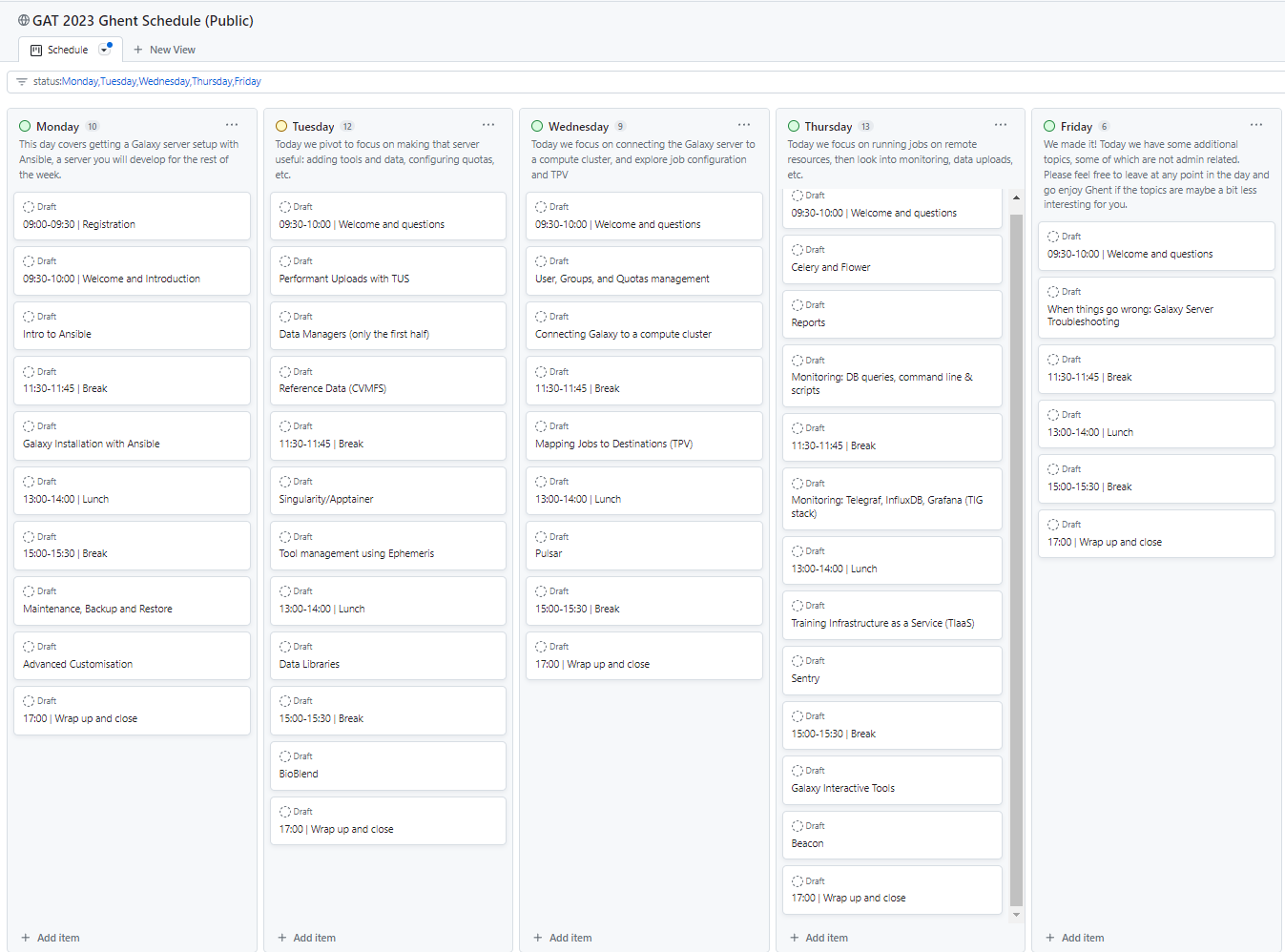Screen dimensions: 1285x952
Task: Click draft icon on Singularity/Apptainer card
Action: [x=284, y=482]
